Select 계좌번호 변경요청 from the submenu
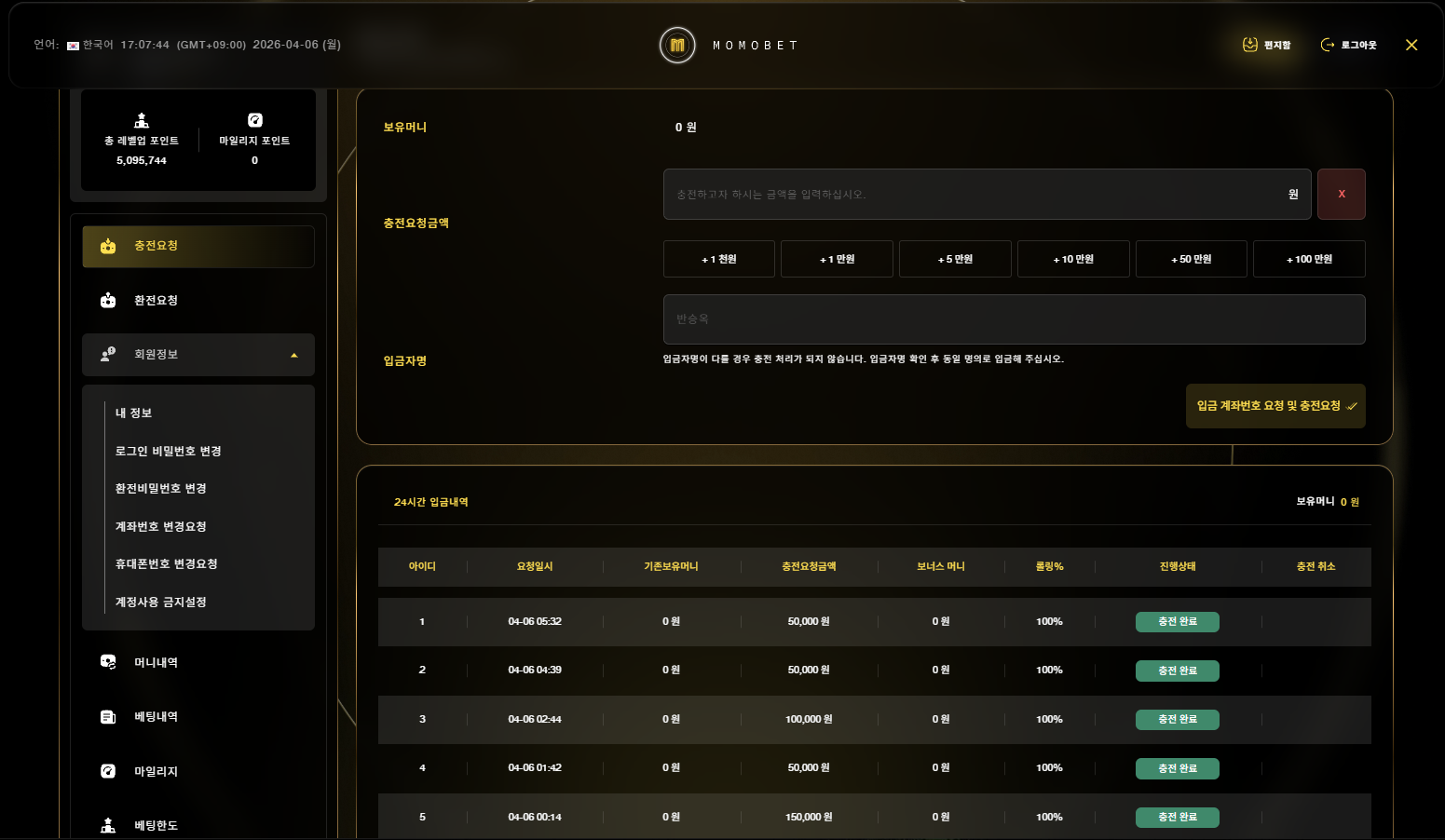1445x840 pixels. (x=160, y=526)
